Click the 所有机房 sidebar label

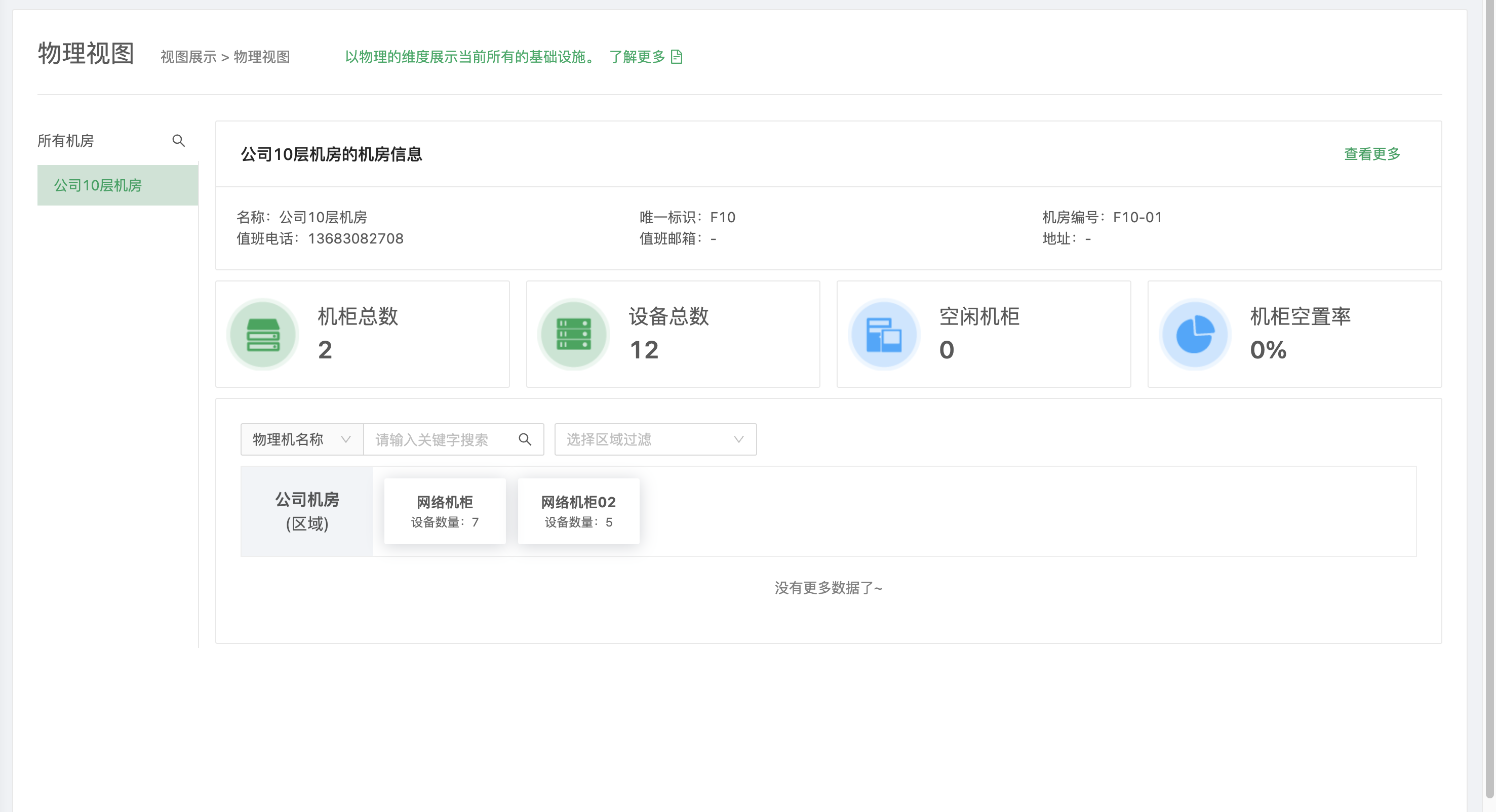click(66, 140)
